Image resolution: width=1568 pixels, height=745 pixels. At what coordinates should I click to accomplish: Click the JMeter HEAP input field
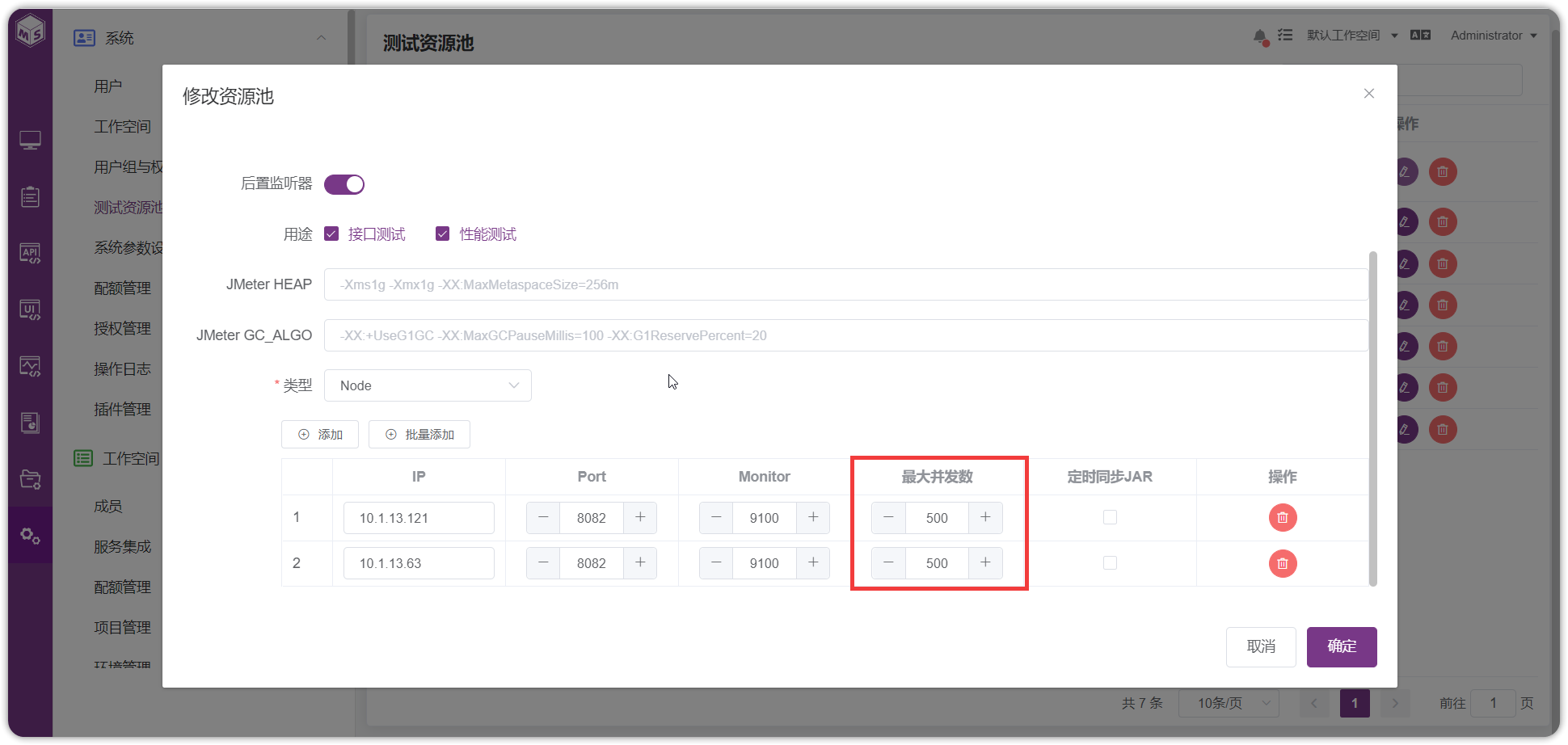846,284
